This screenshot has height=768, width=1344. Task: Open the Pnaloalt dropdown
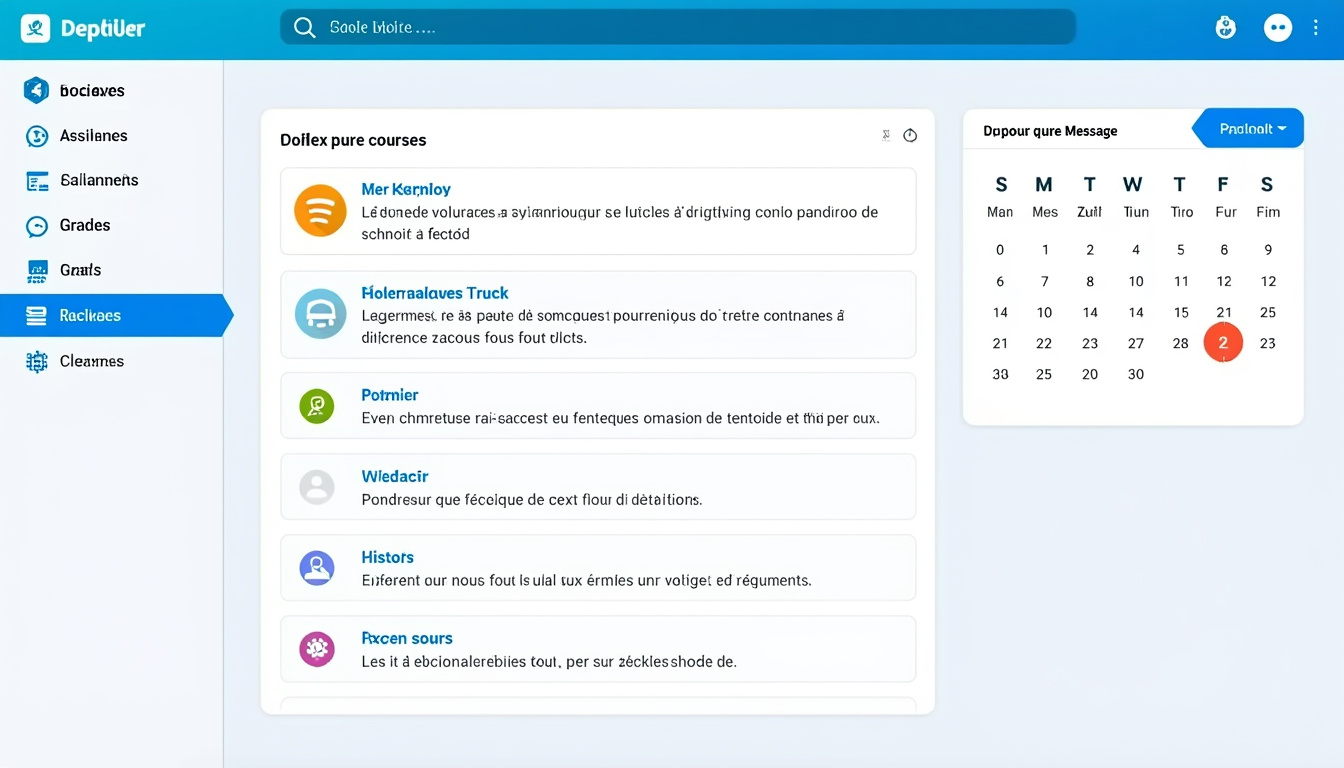[x=1247, y=128]
